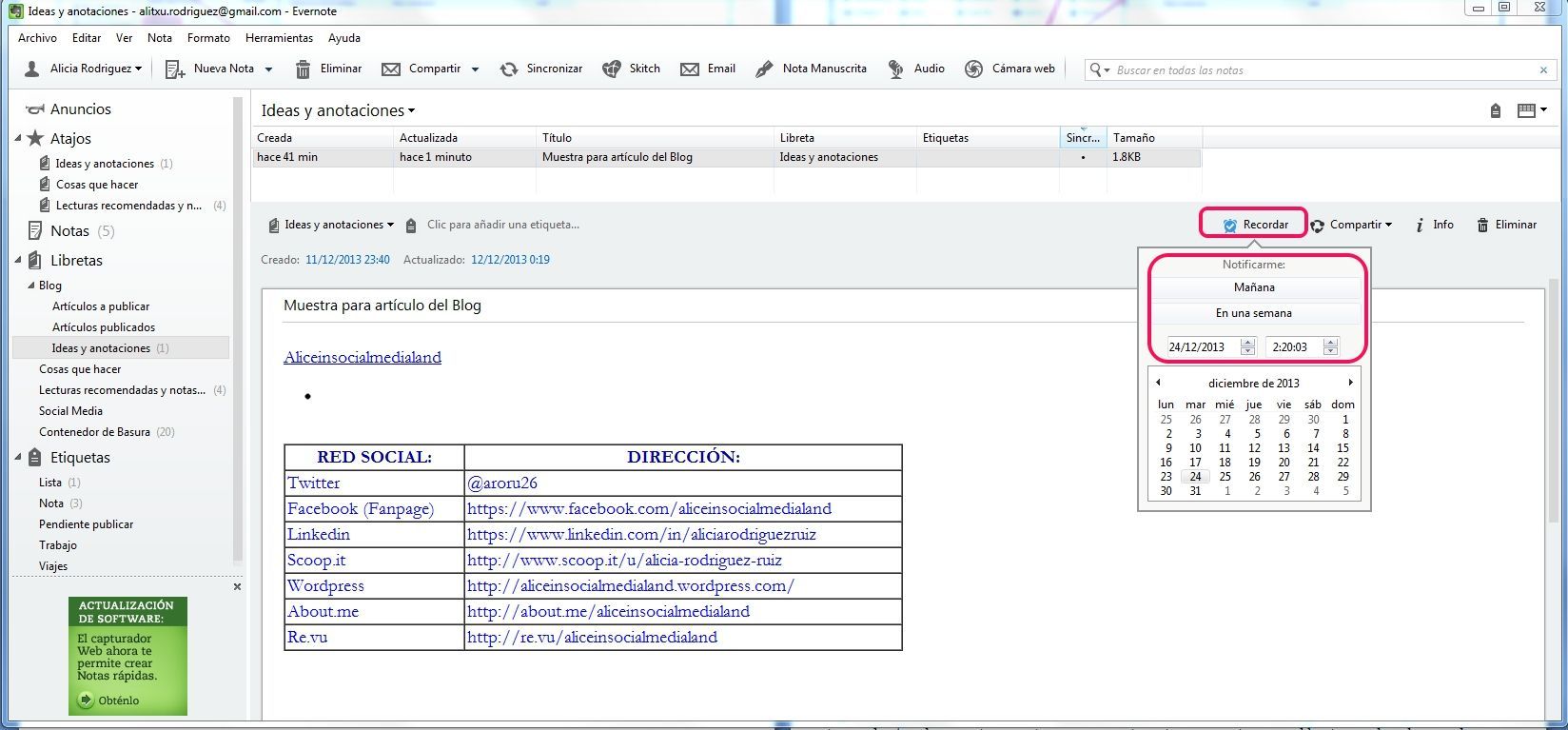Clear the search box with the x icon

1543,69
